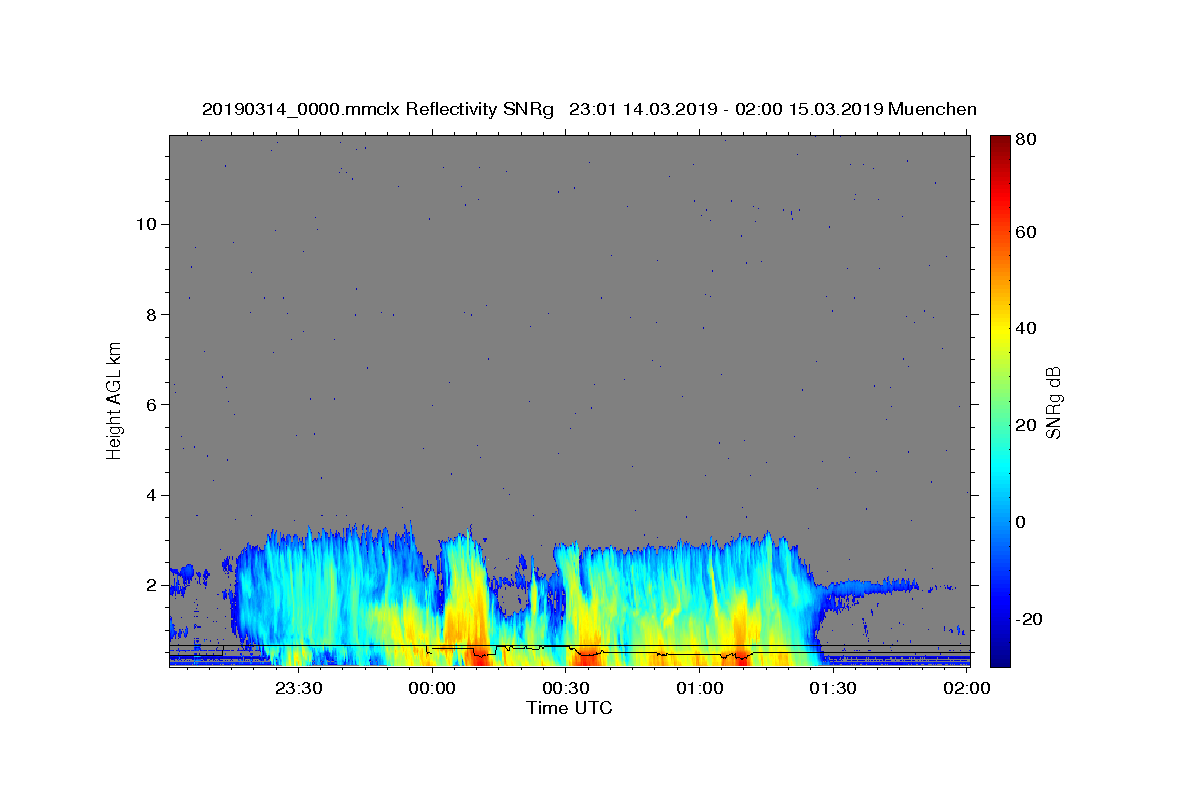
Task: Click the 00:00 time tick label
Action: point(433,688)
